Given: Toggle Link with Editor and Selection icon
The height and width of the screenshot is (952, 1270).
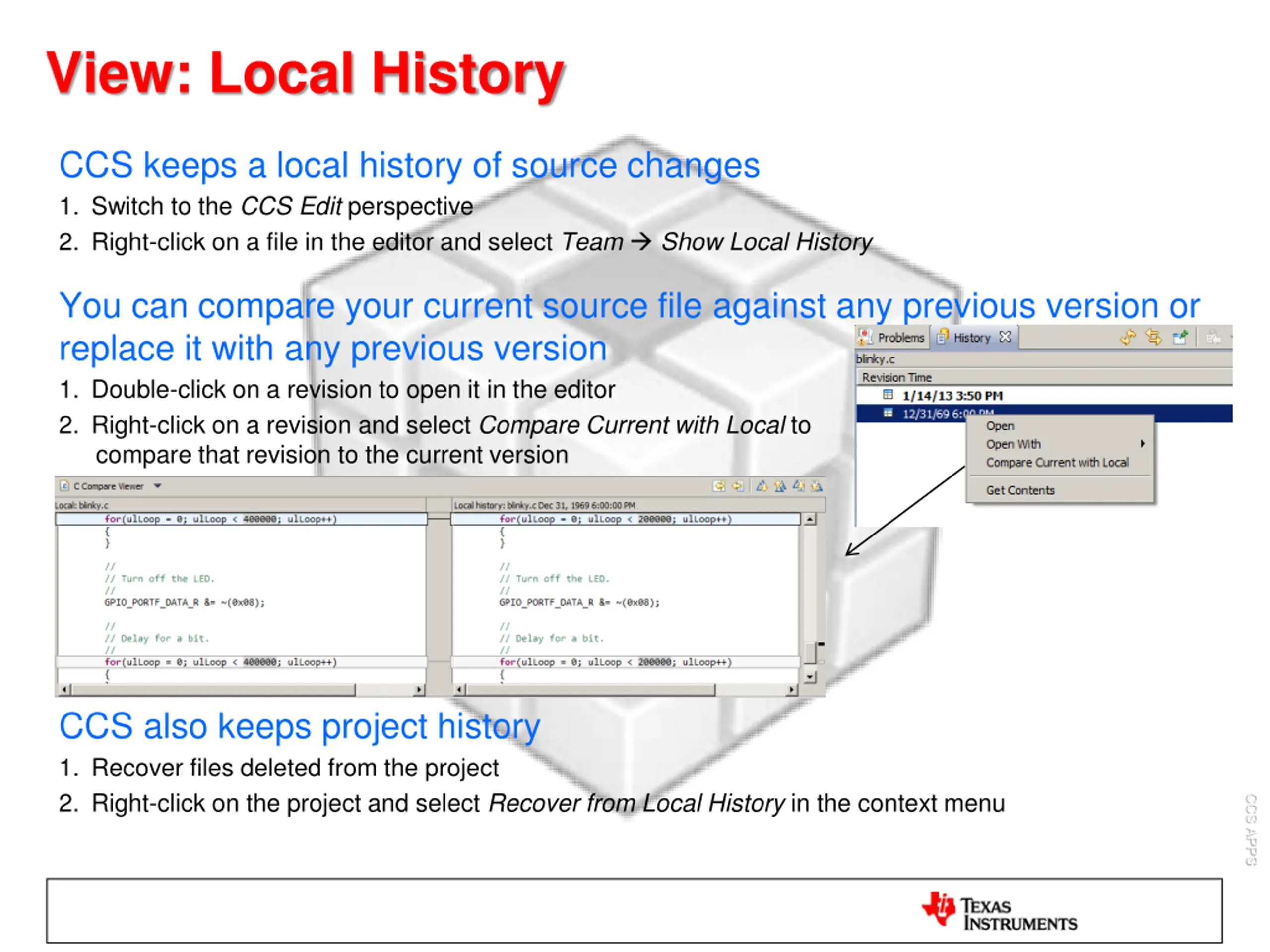Looking at the screenshot, I should click(1153, 338).
